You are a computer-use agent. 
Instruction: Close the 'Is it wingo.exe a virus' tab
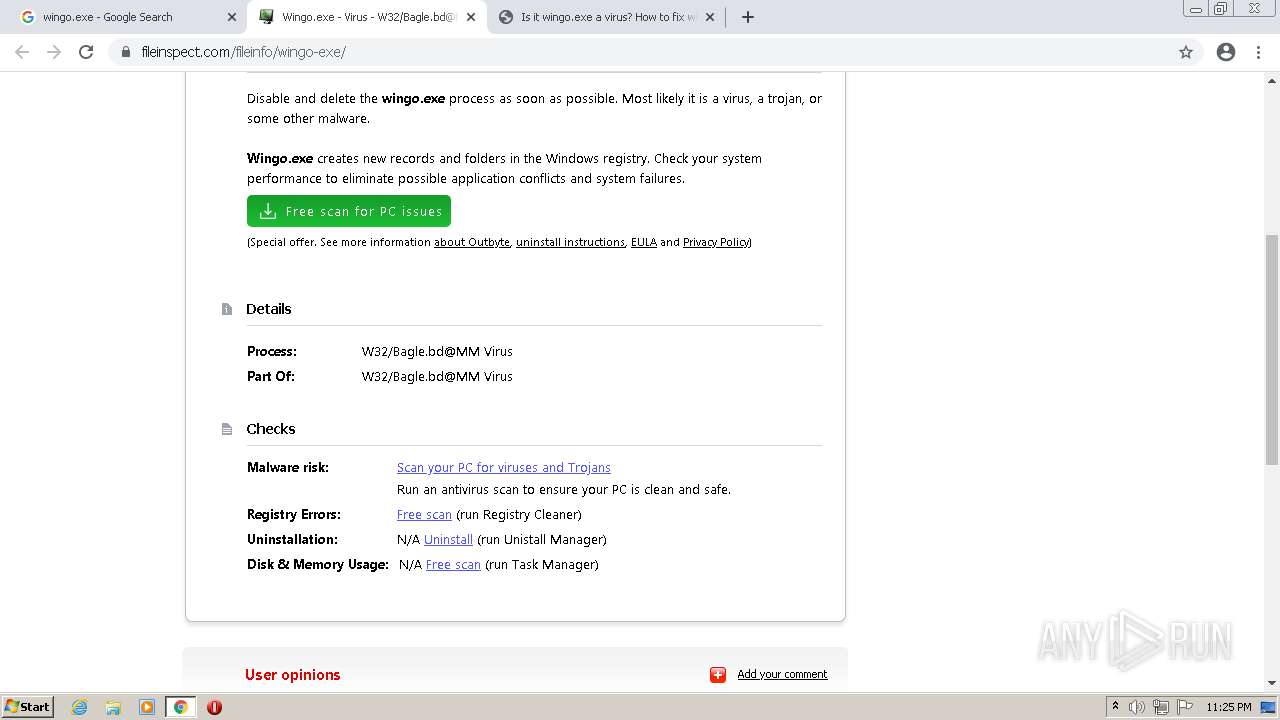tap(710, 17)
